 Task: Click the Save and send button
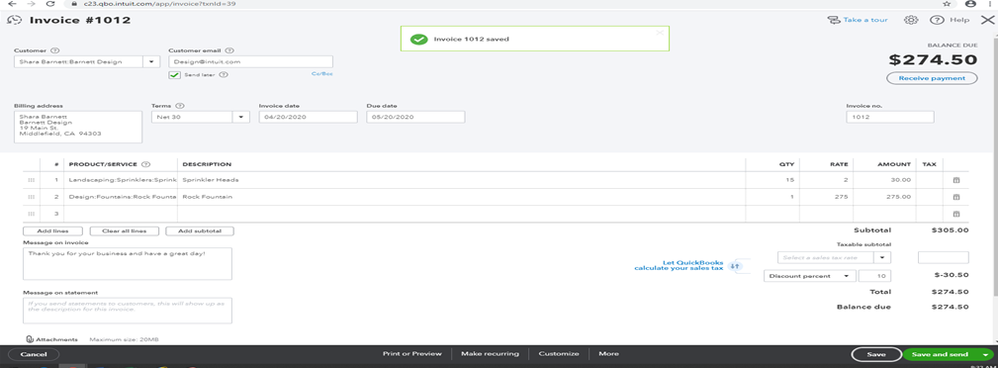941,355
